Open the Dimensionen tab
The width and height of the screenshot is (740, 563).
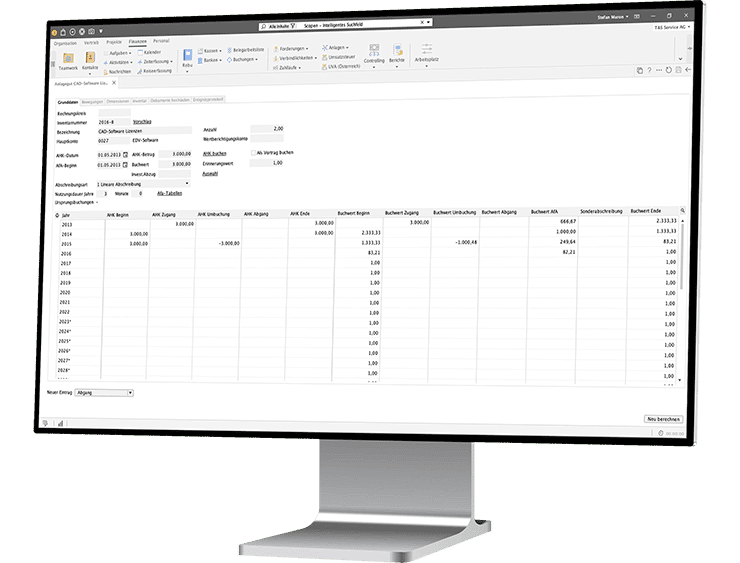[x=118, y=101]
